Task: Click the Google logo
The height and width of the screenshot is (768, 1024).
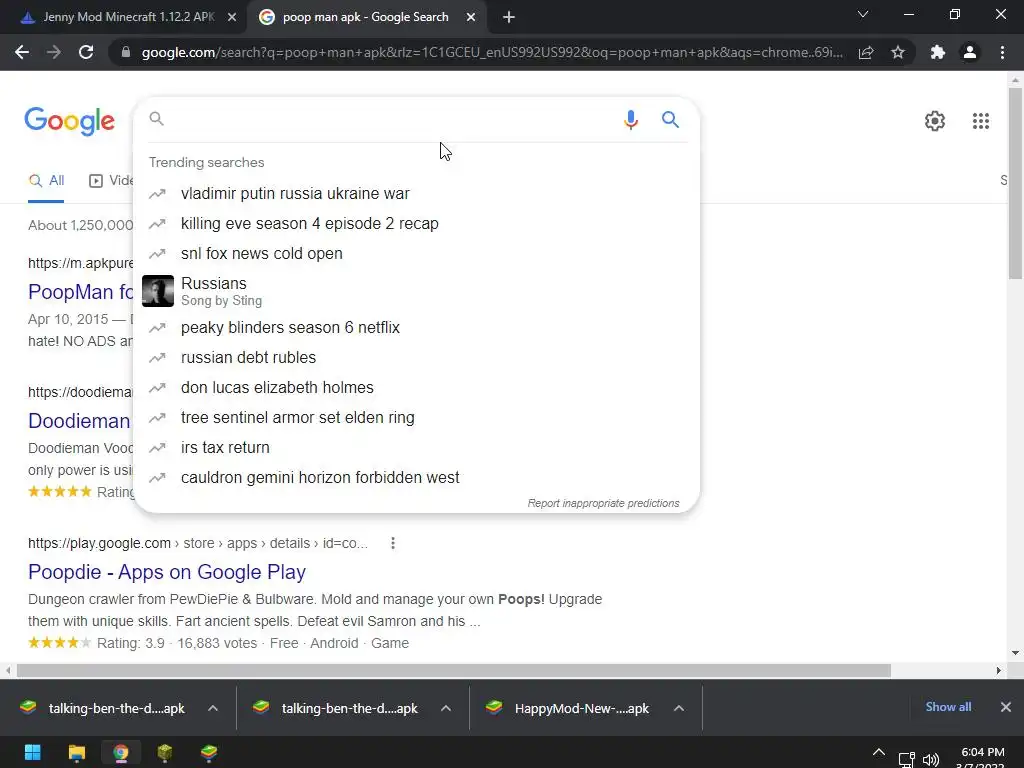Action: [69, 121]
